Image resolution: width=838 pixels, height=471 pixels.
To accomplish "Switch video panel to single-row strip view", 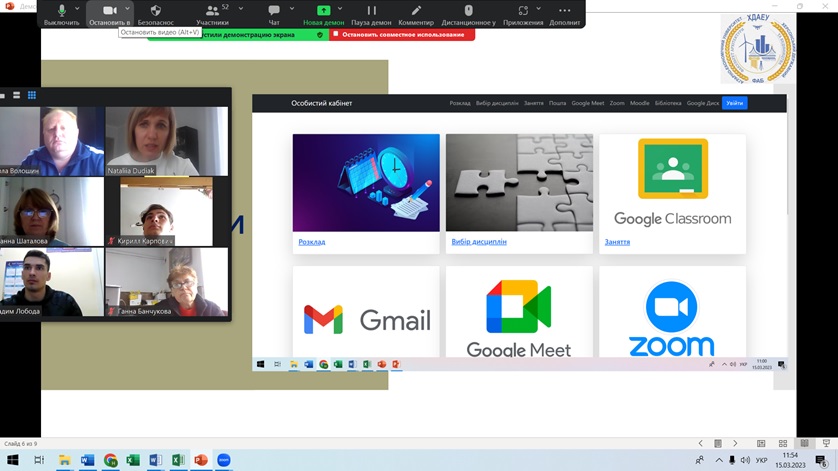I will (17, 95).
